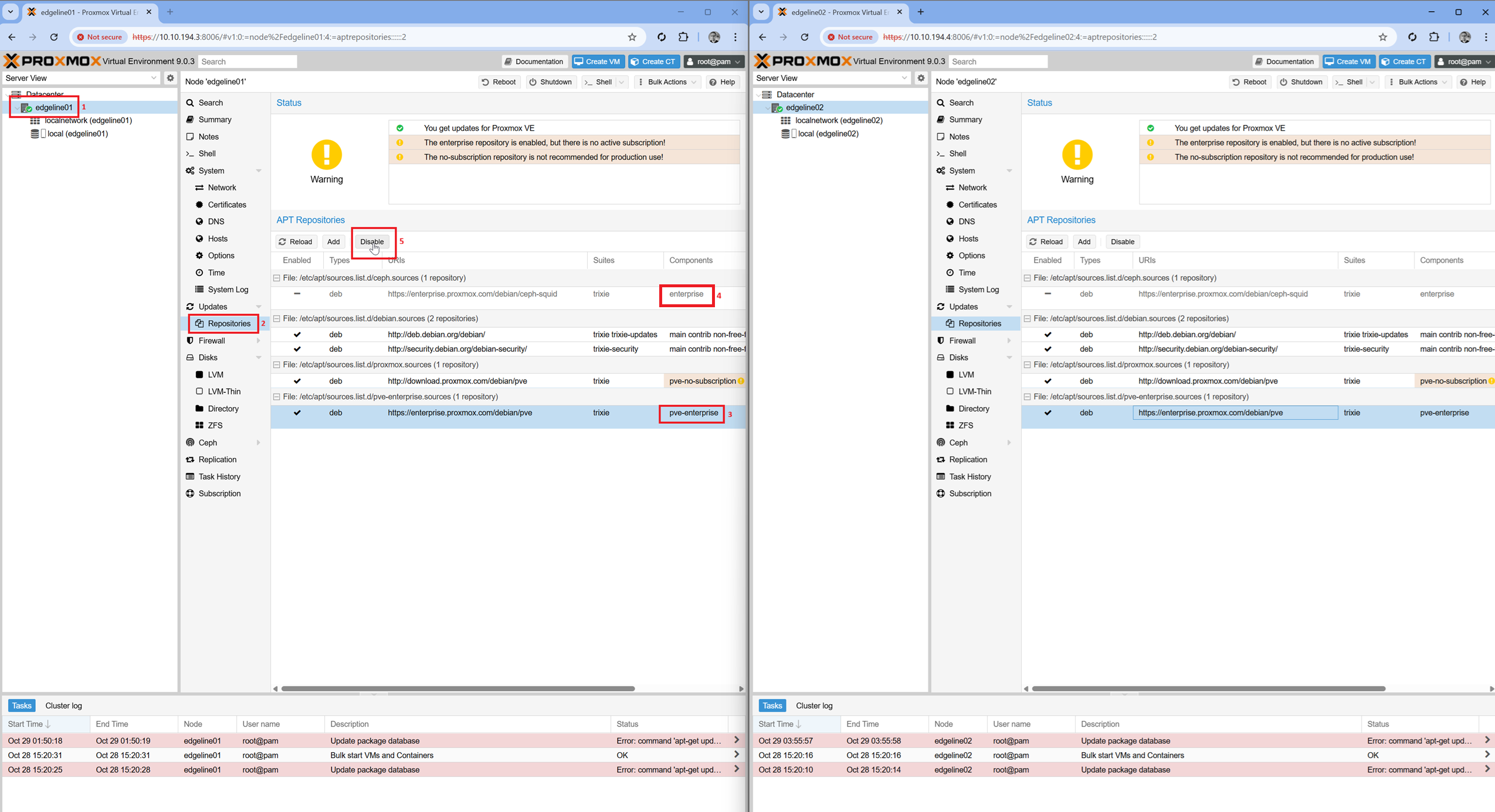Click the Disable button on edgeline01 repositories

tap(372, 242)
